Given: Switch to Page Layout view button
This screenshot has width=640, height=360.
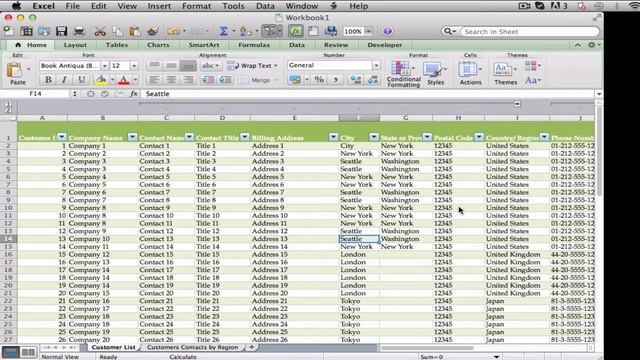Looking at the screenshot, I should [28, 352].
